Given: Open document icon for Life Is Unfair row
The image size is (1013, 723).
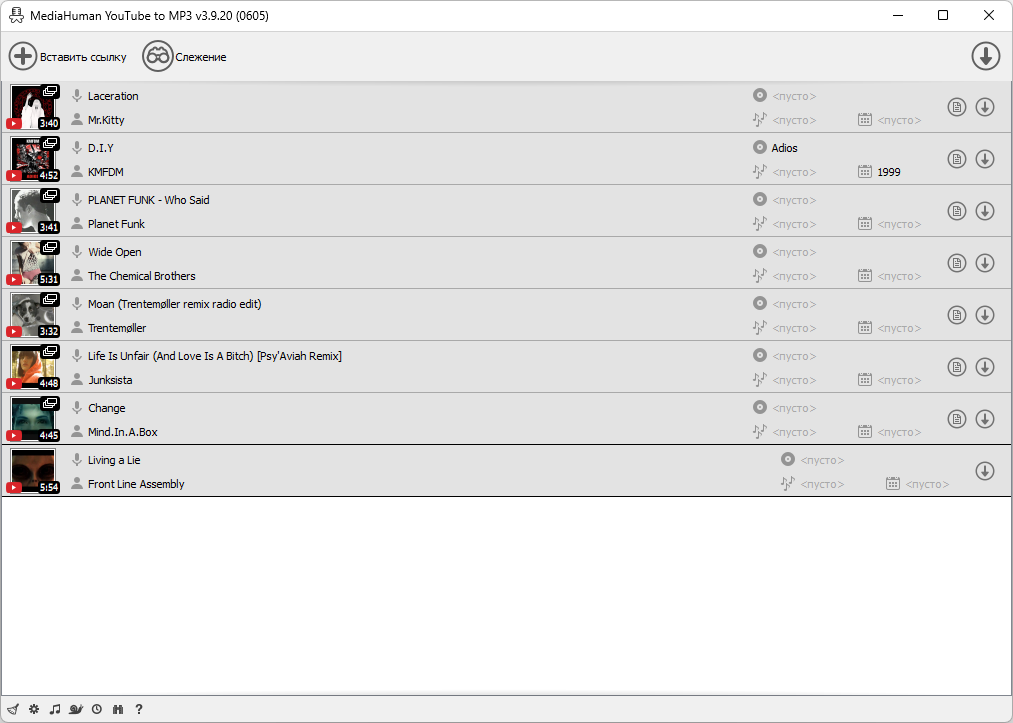Looking at the screenshot, I should [x=957, y=367].
